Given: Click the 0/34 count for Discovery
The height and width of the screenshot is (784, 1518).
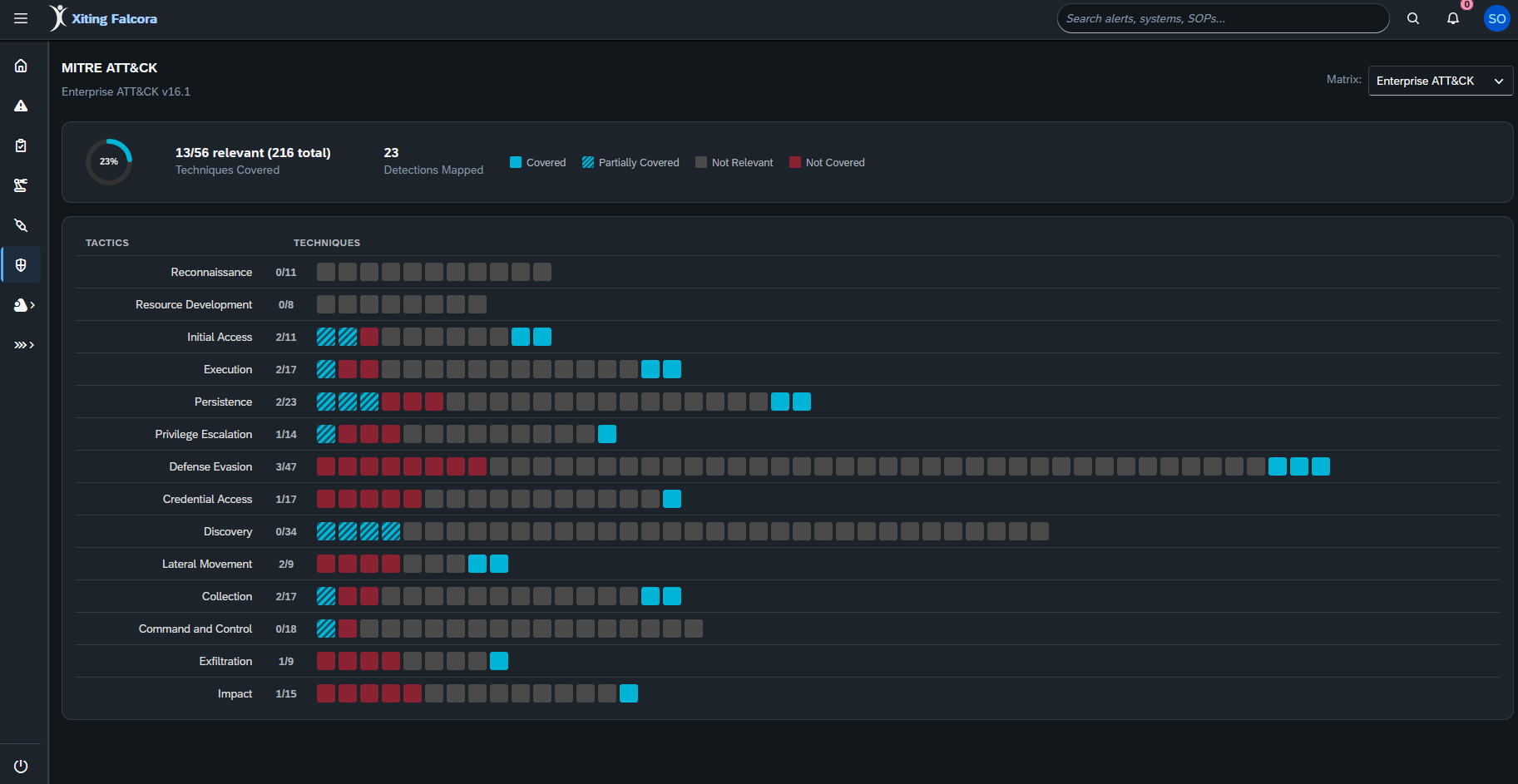Looking at the screenshot, I should 286,531.
